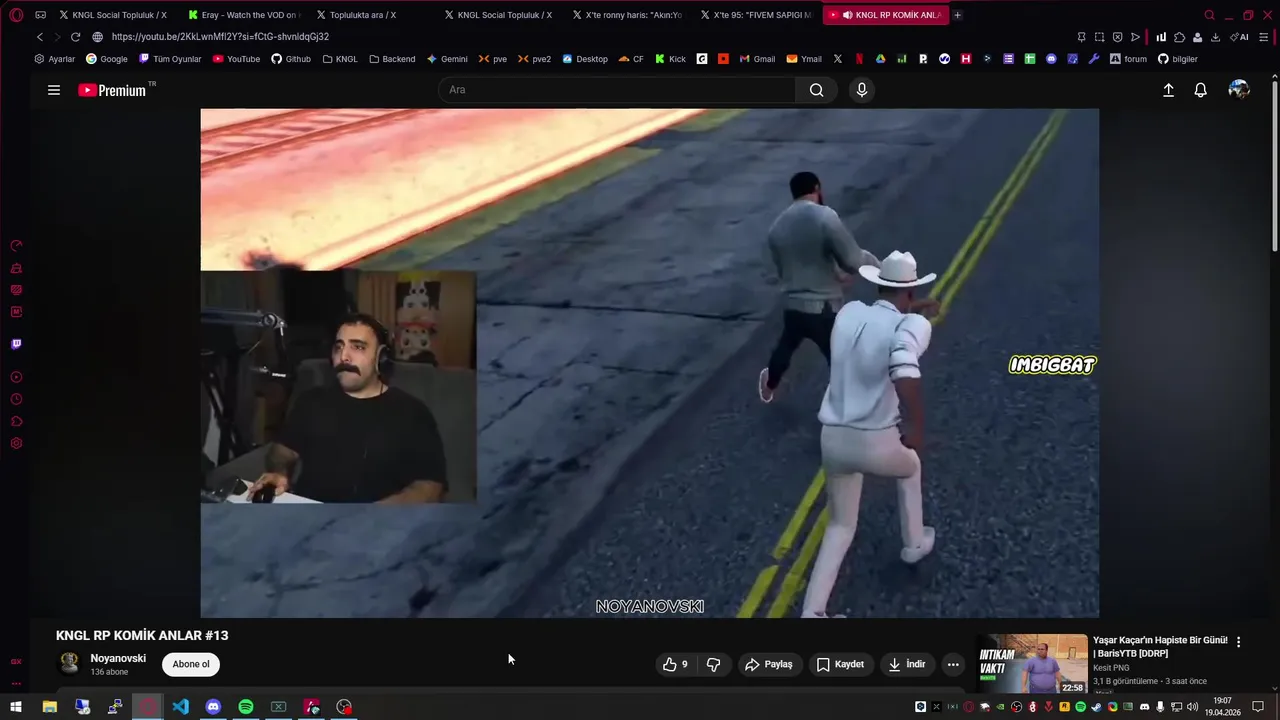1280x720 pixels.
Task: Click the Paylaş share button
Action: click(x=768, y=664)
